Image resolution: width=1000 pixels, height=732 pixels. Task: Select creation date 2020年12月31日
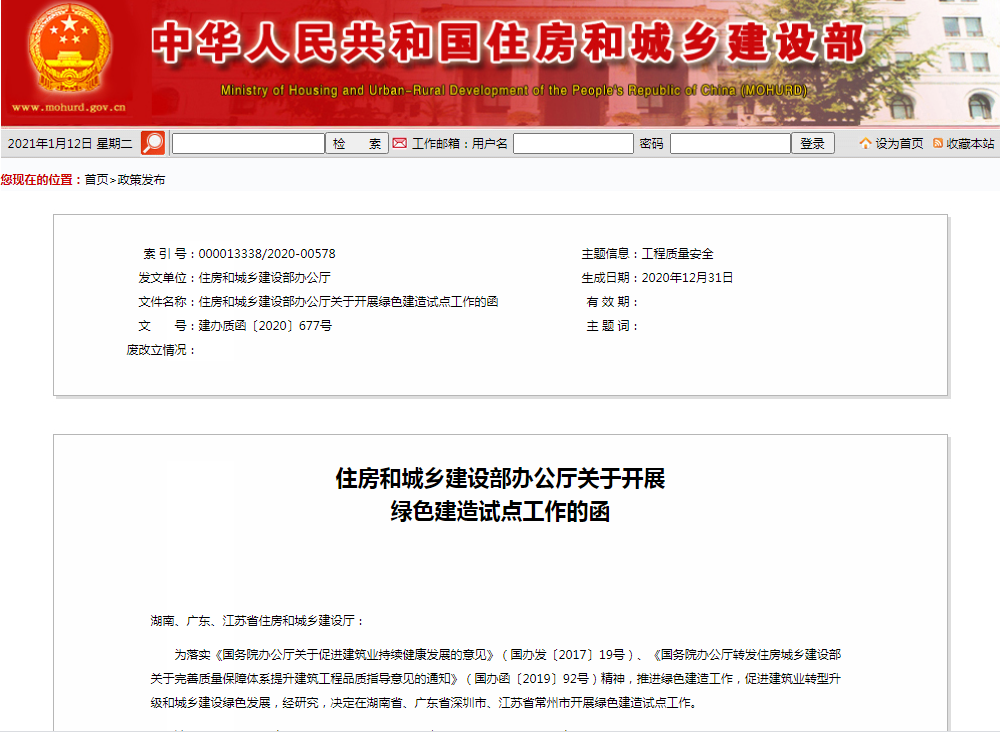(x=688, y=278)
